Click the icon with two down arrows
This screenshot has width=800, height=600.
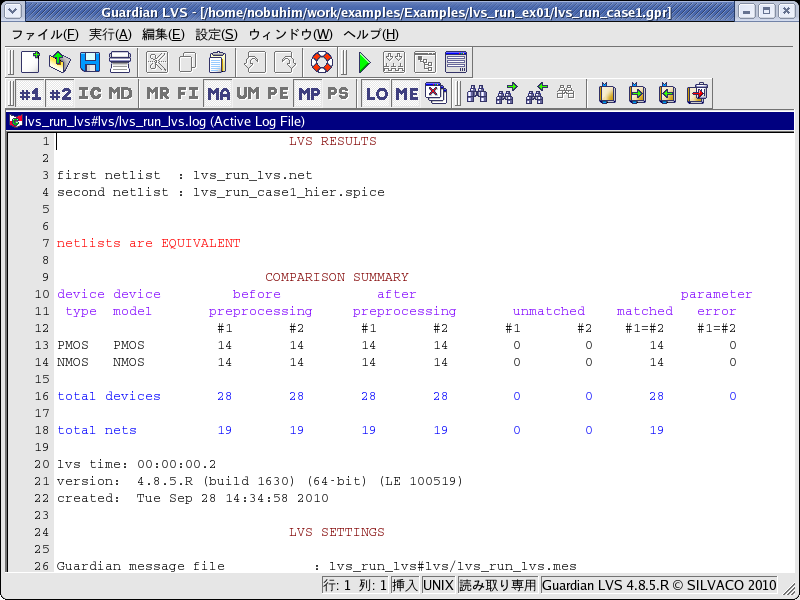394,62
